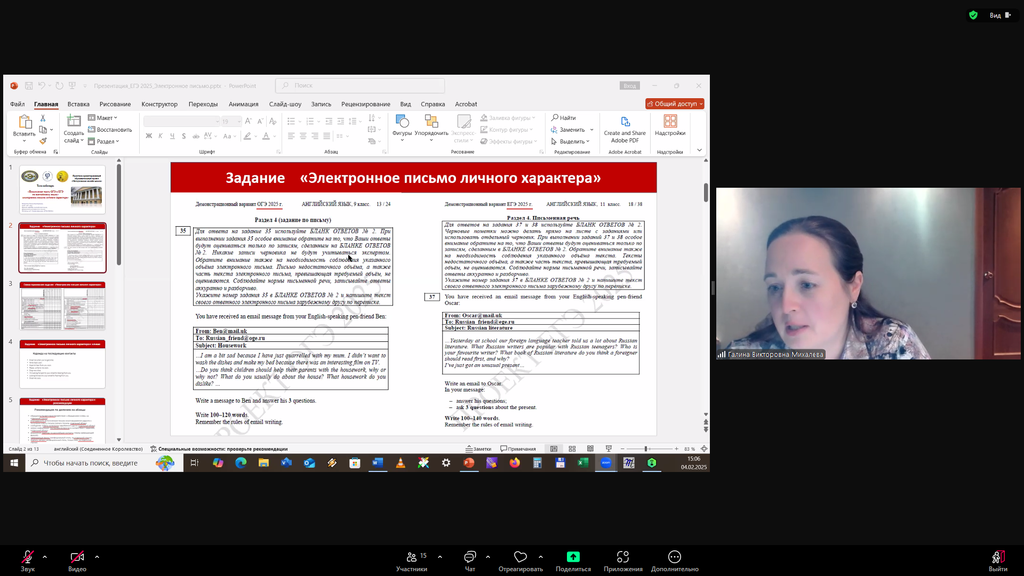Switch to the Вставка ribbon tab
This screenshot has width=1024, height=576.
click(78, 104)
